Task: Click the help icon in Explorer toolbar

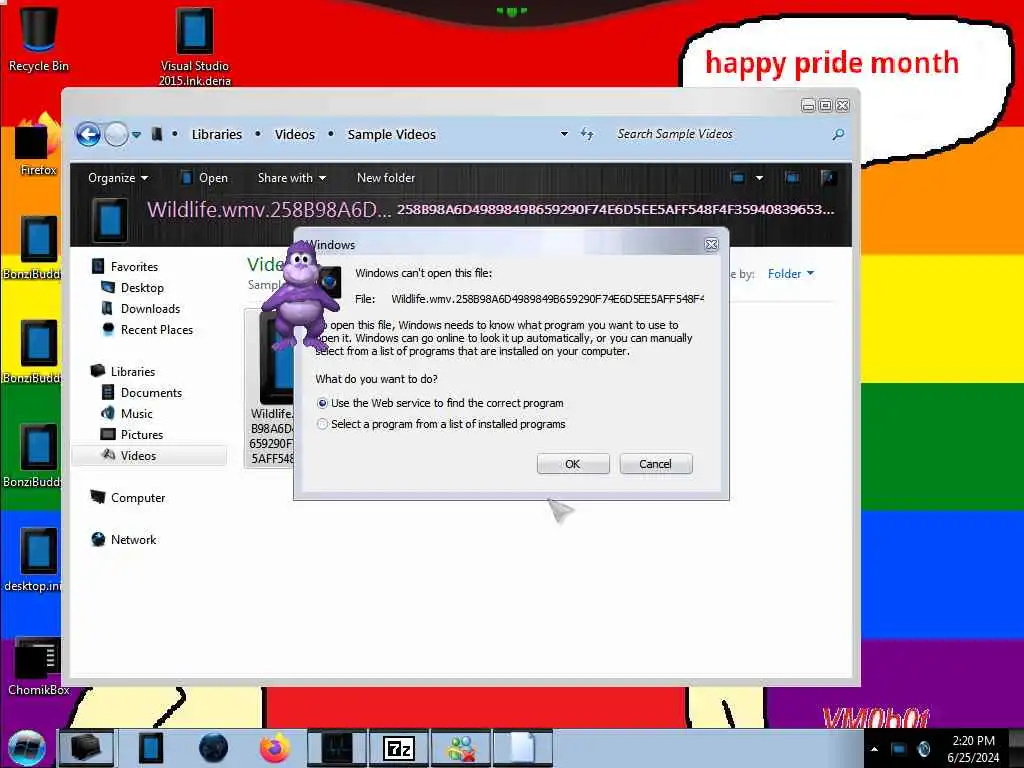Action: [x=828, y=178]
